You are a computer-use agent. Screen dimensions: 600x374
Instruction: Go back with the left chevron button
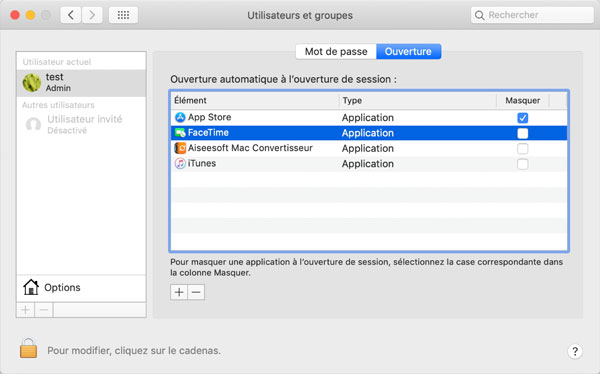pos(71,15)
